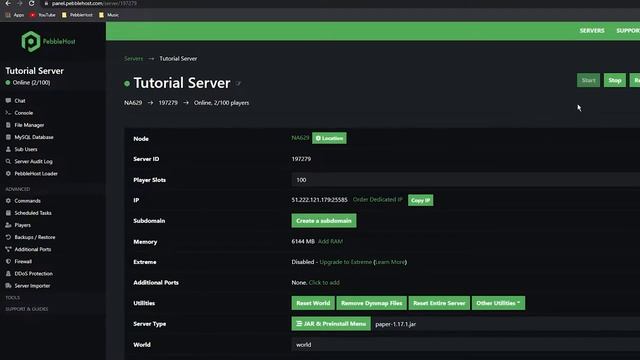Screen dimensions: 640x360
Task: Expand Support & Guides sidebar section
Action: click(27, 309)
